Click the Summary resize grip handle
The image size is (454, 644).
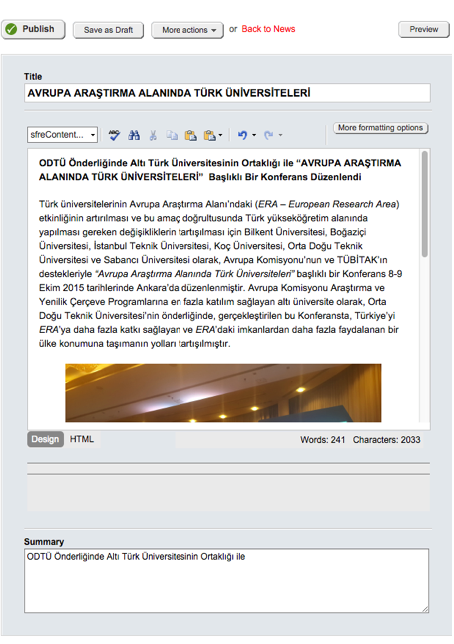point(425,610)
